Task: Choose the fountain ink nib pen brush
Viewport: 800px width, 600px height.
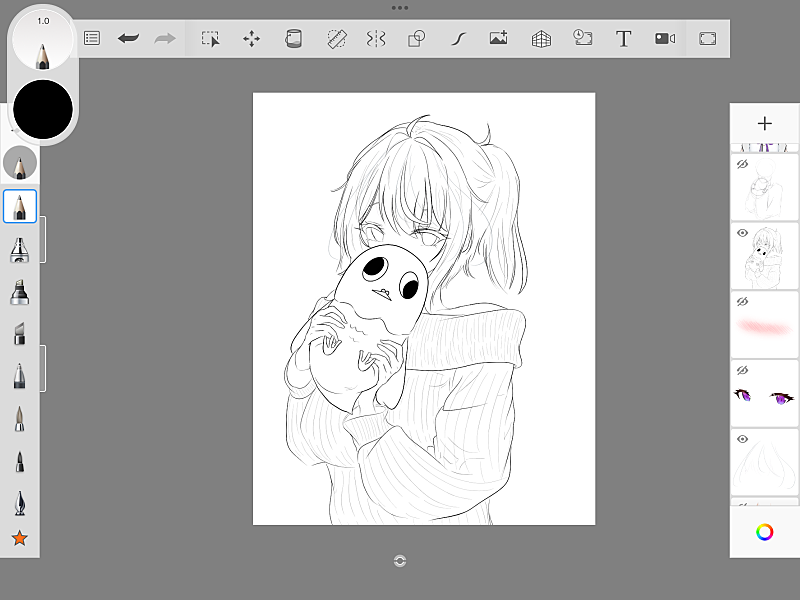Action: click(x=19, y=503)
